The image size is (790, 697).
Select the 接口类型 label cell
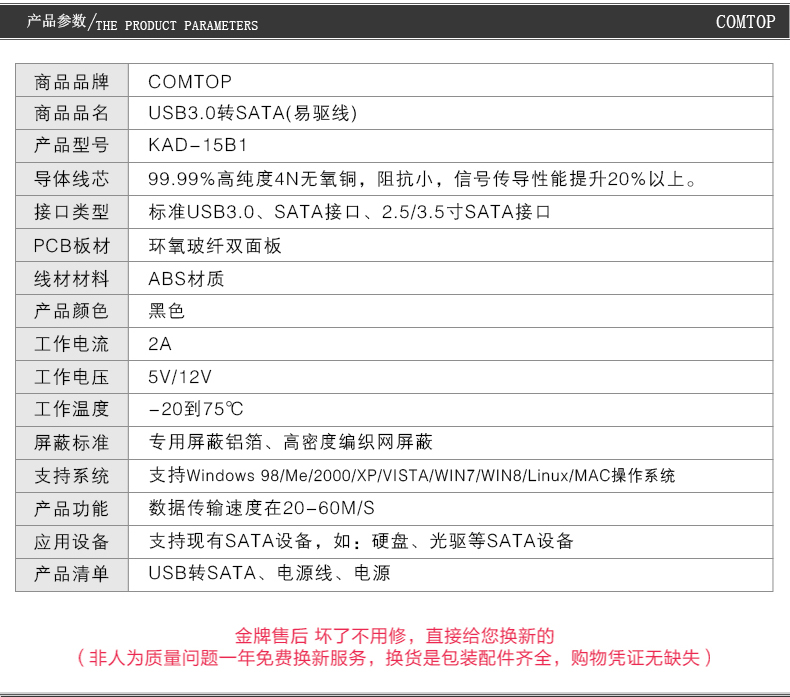click(72, 212)
